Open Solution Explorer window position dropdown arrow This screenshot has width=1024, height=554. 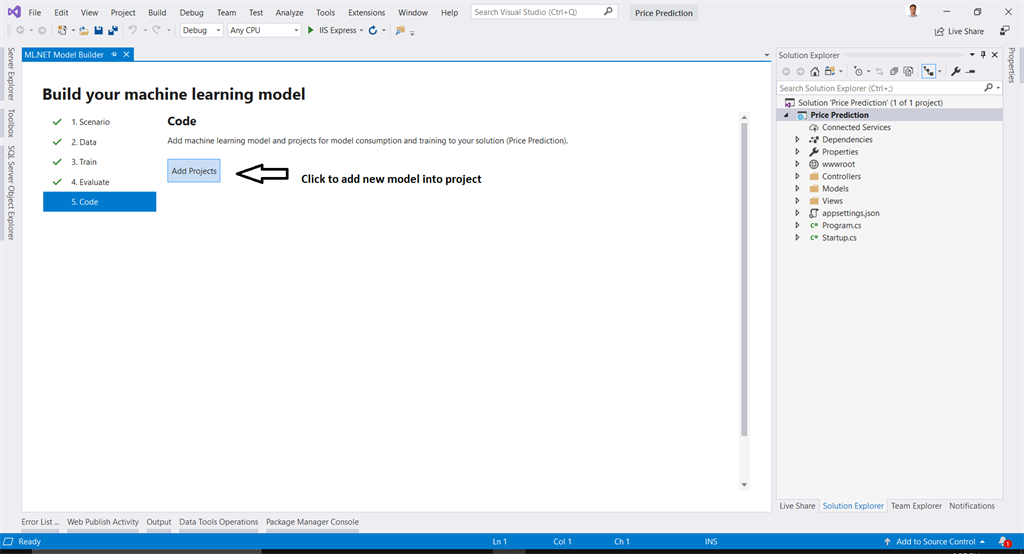pyautogui.click(x=972, y=55)
